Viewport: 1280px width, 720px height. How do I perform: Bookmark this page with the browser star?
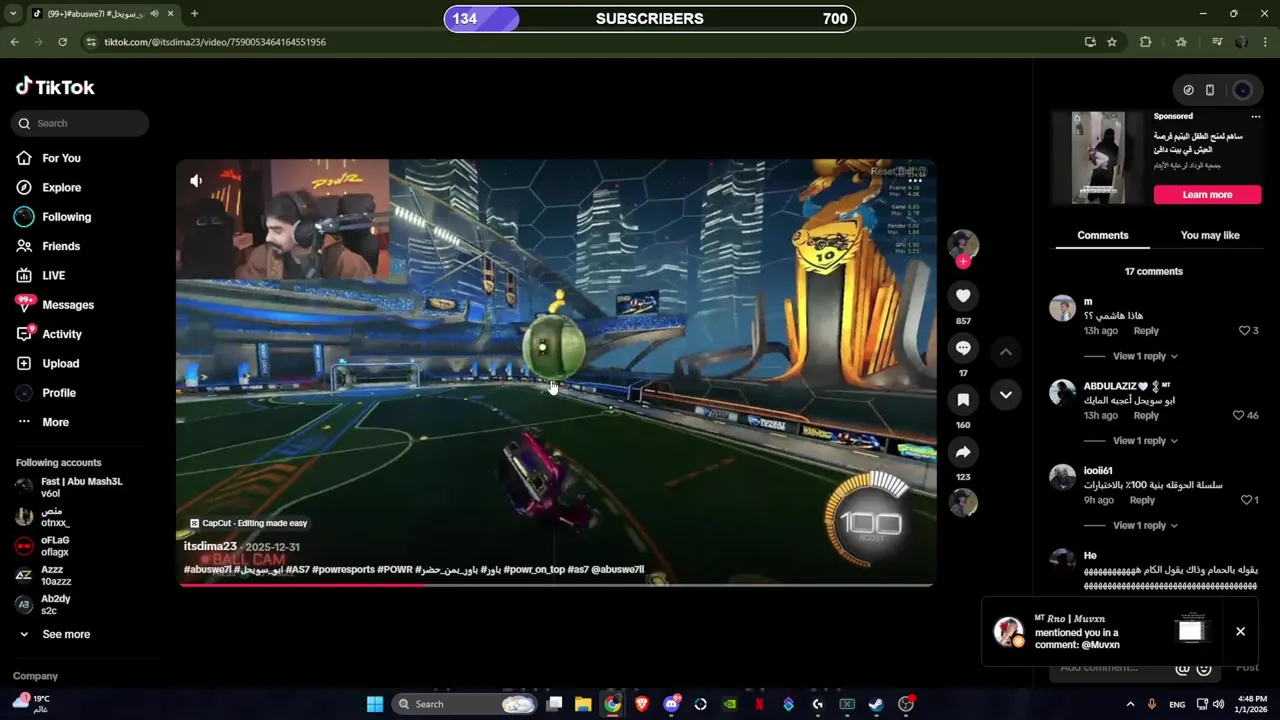pos(1112,42)
